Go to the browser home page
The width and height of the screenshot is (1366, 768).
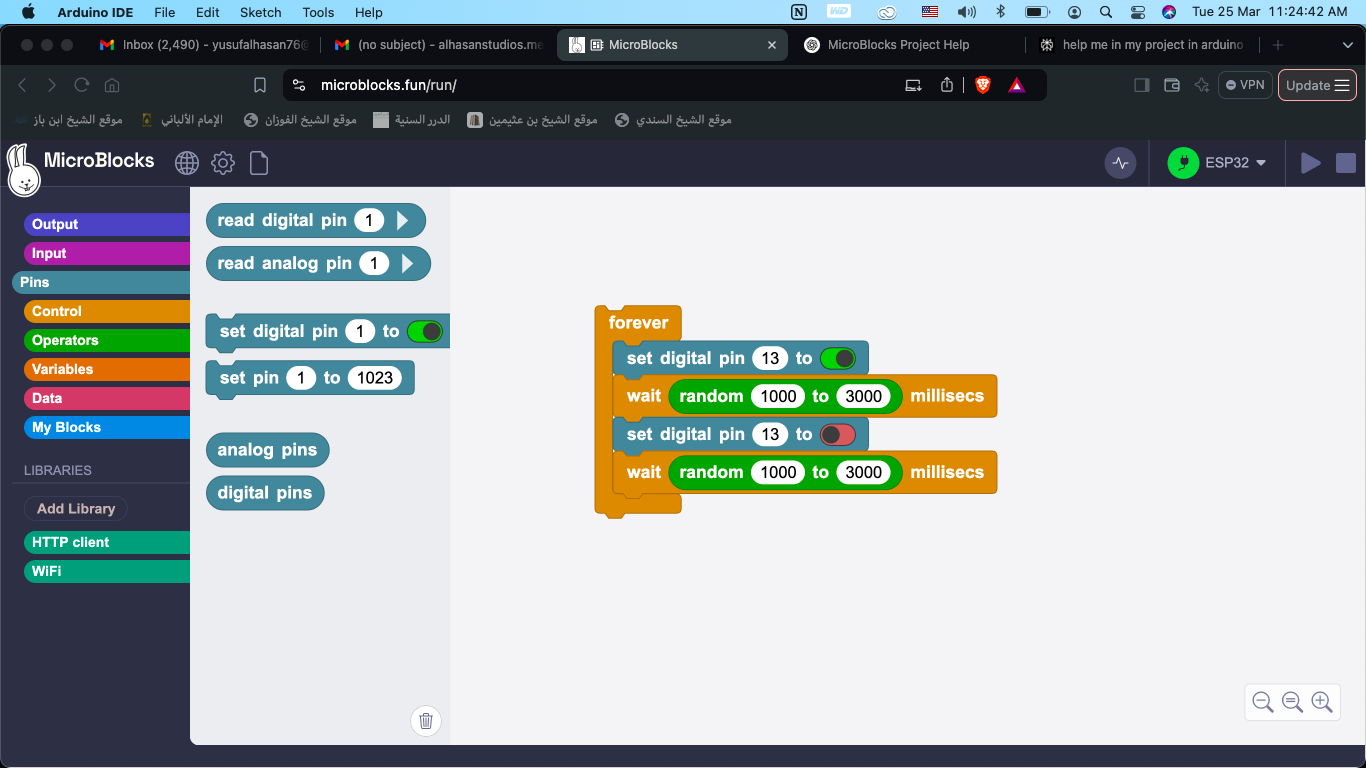[112, 85]
